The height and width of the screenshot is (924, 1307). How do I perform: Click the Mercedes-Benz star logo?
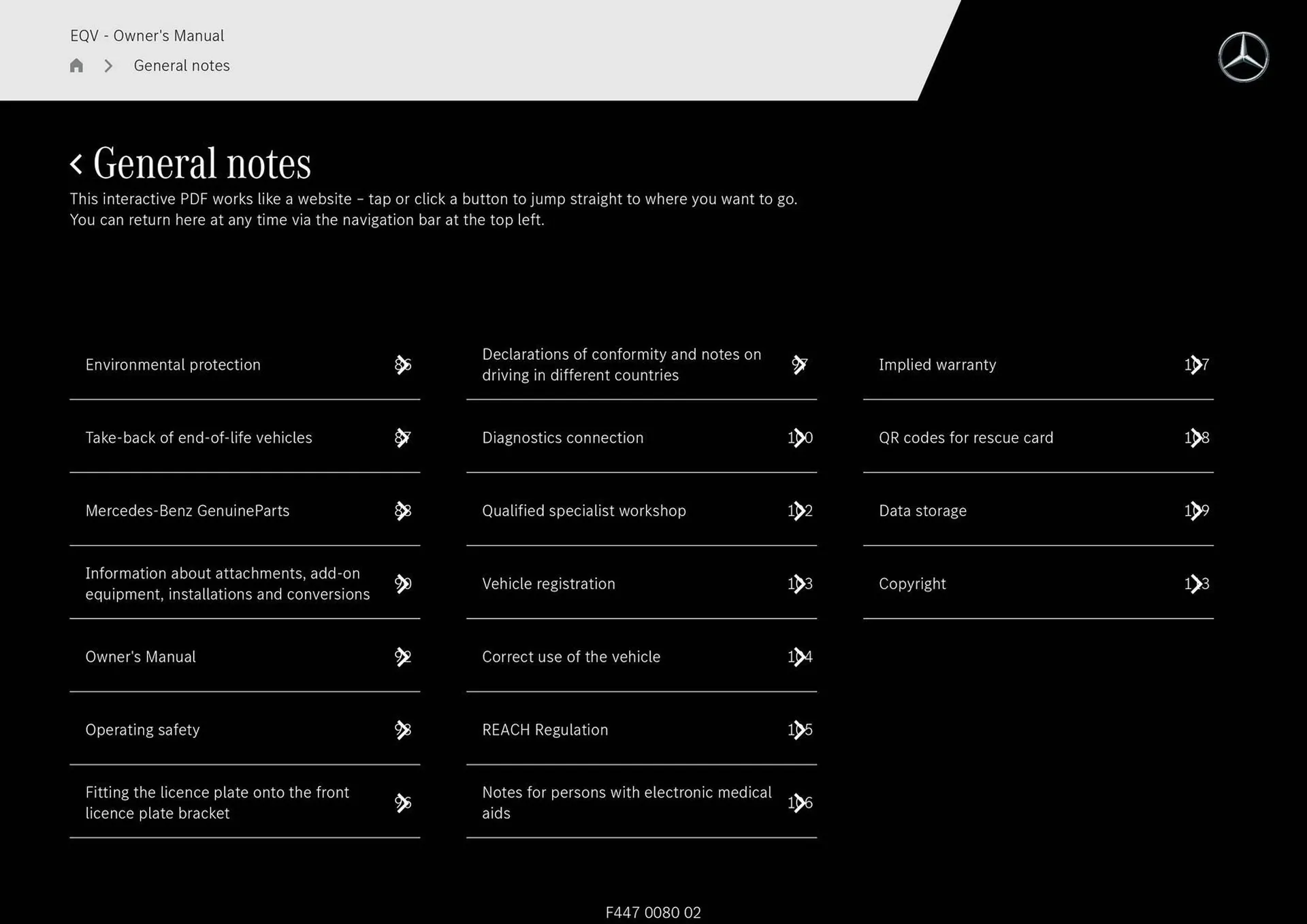(1243, 57)
